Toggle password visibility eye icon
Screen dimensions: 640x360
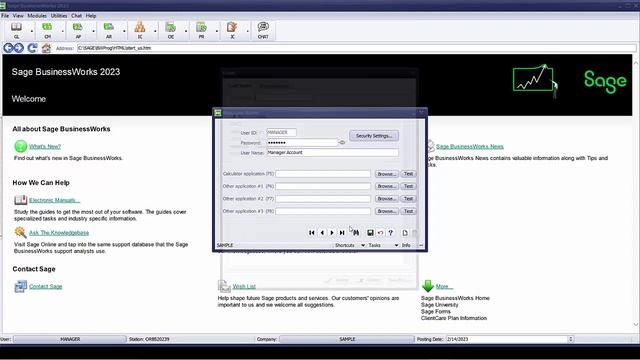pos(342,142)
